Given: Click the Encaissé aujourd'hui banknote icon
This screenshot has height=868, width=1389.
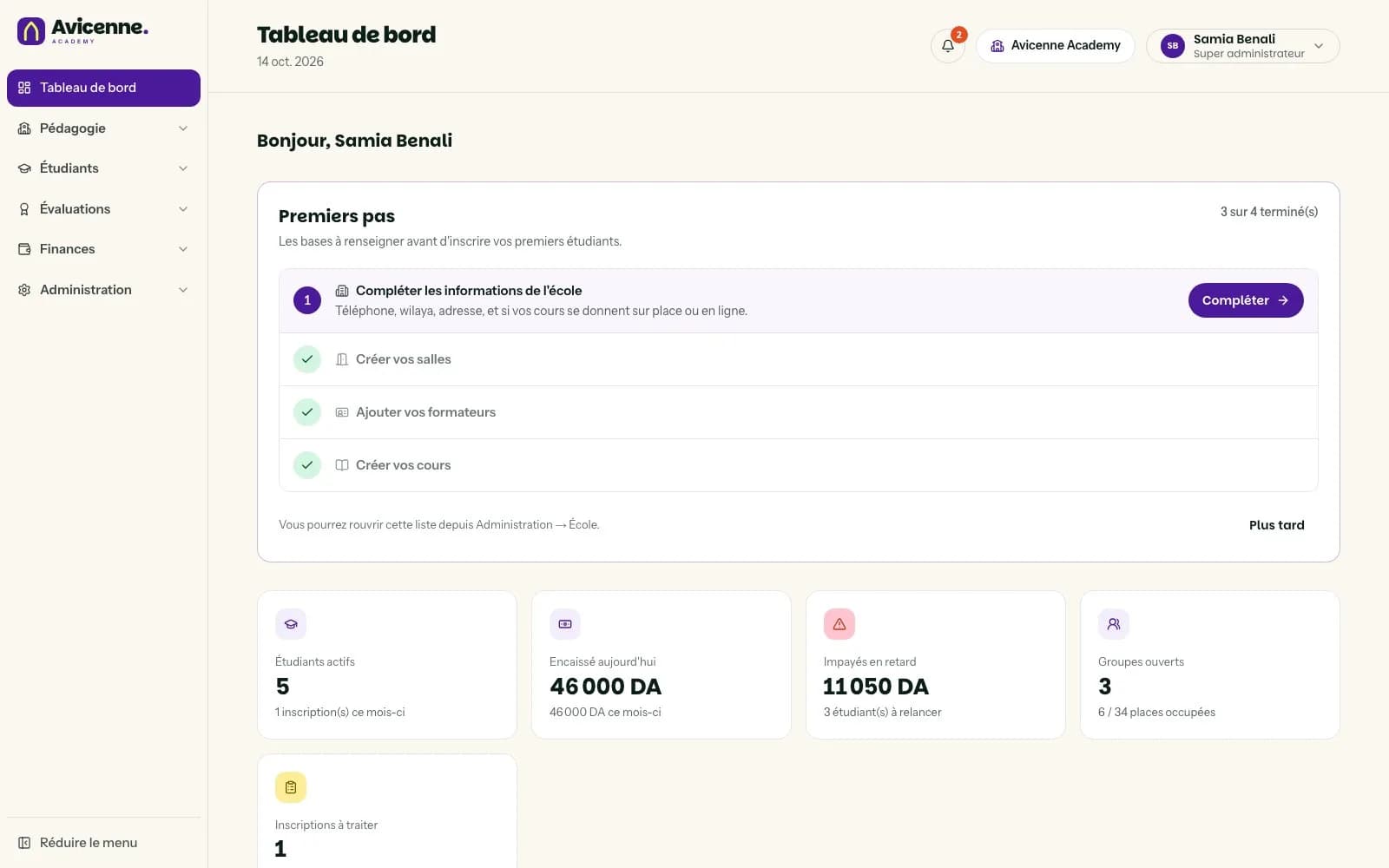Looking at the screenshot, I should coord(565,624).
